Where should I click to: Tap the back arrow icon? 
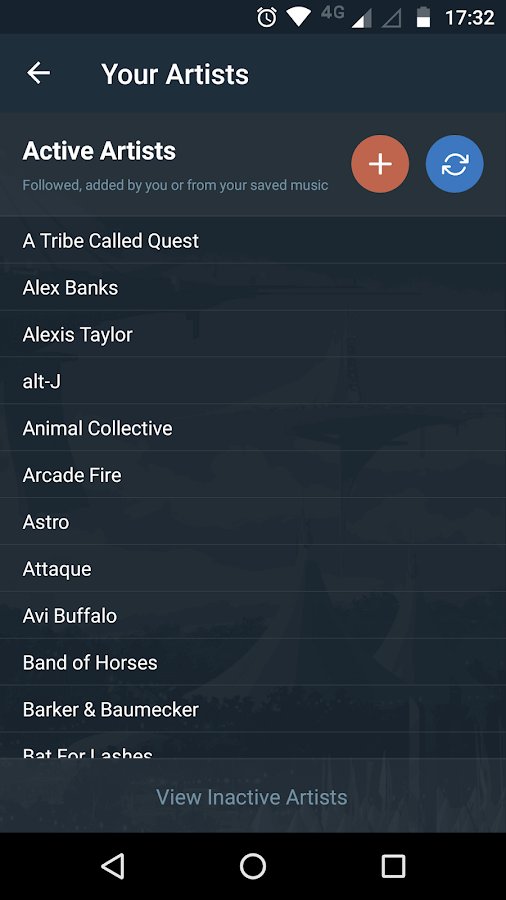(38, 73)
